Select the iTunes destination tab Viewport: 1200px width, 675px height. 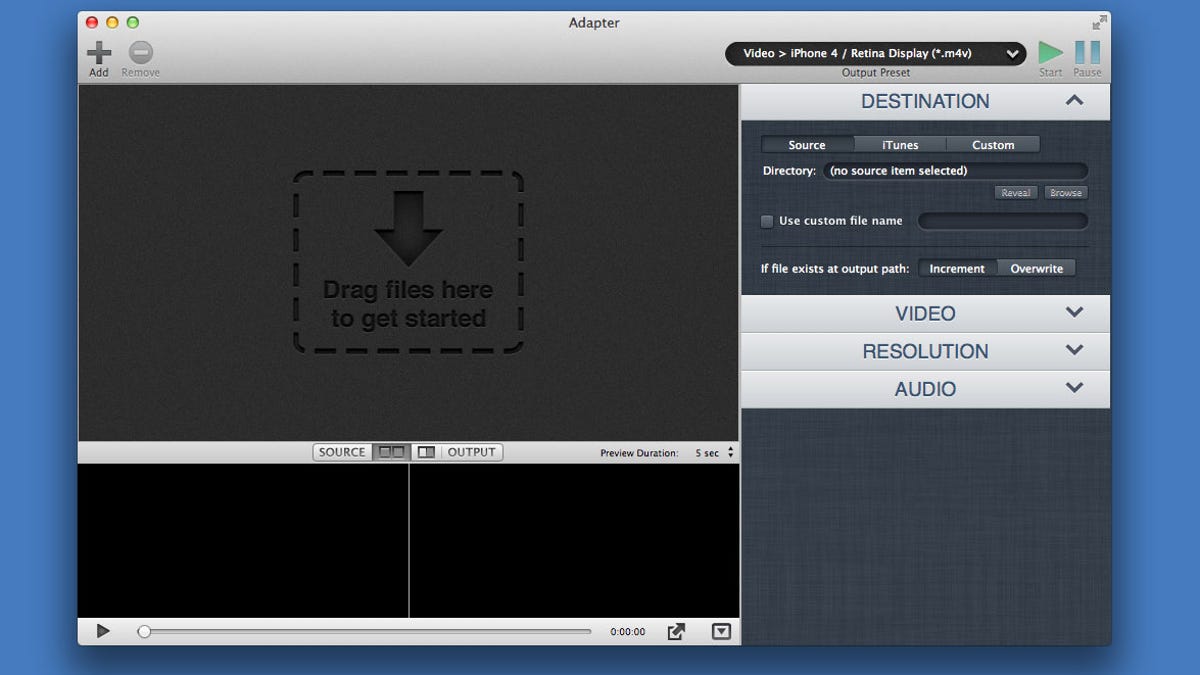click(900, 145)
